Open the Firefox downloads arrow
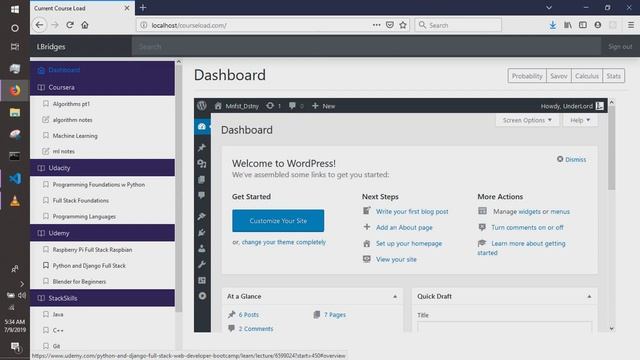Image resolution: width=640 pixels, height=360 pixels. point(553,25)
